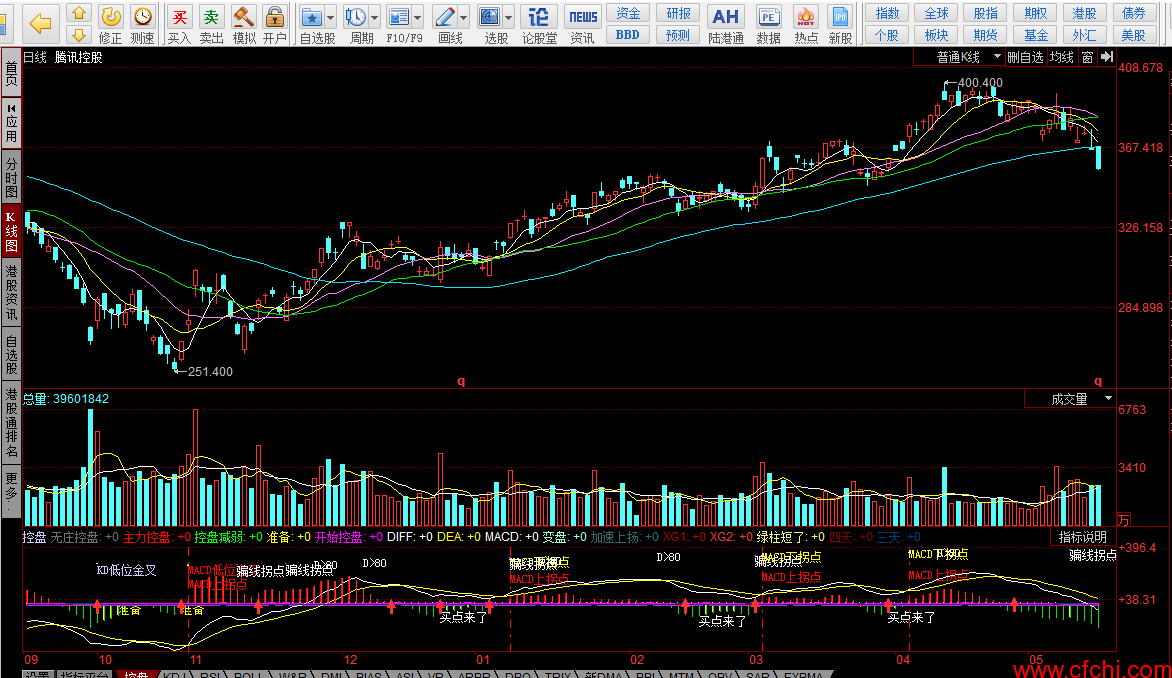Click the 删自选 button
1172x678 pixels.
(x=1024, y=58)
